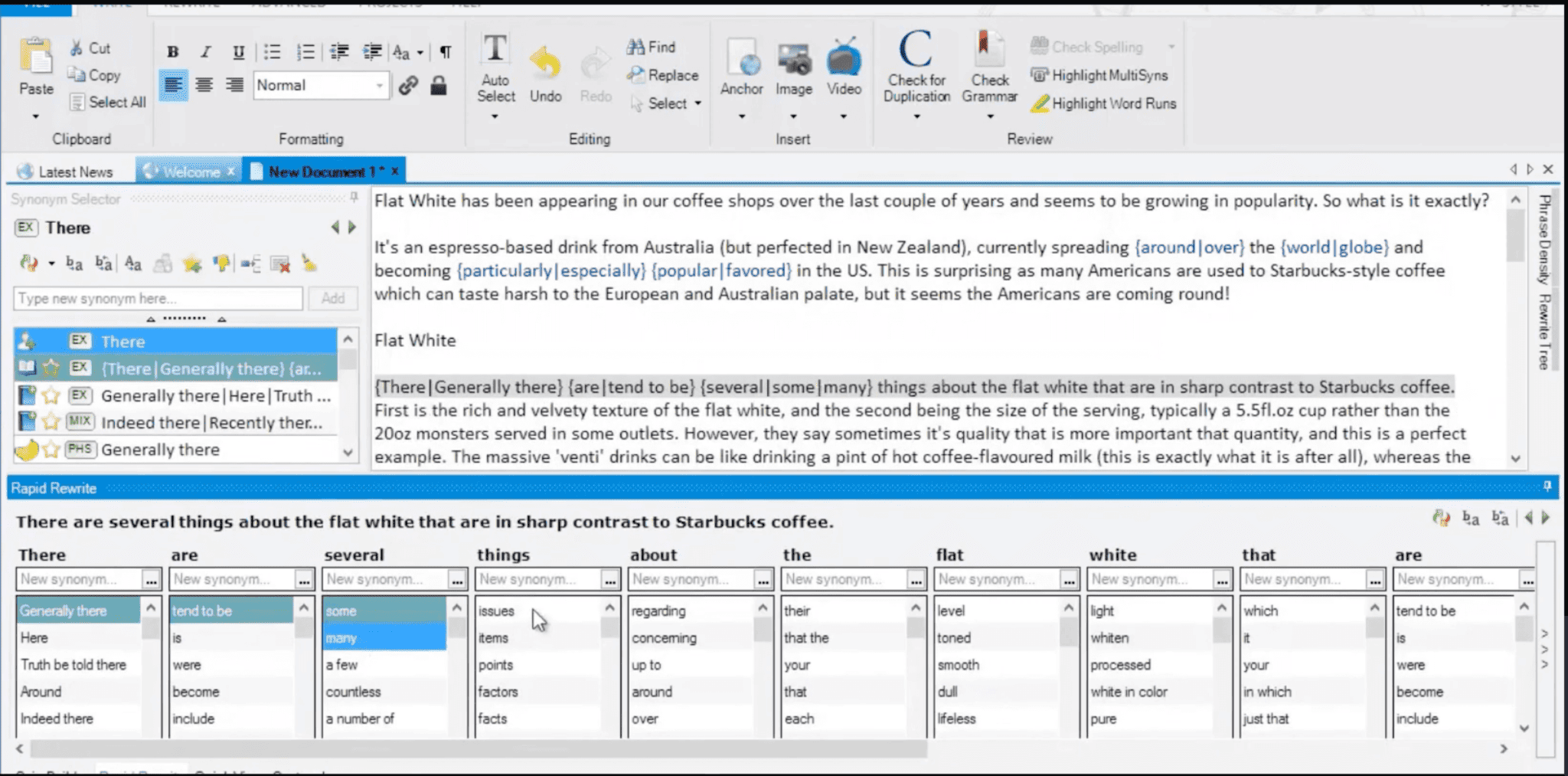Image resolution: width=1568 pixels, height=776 pixels.
Task: Click the new synonym input field
Action: tap(157, 298)
